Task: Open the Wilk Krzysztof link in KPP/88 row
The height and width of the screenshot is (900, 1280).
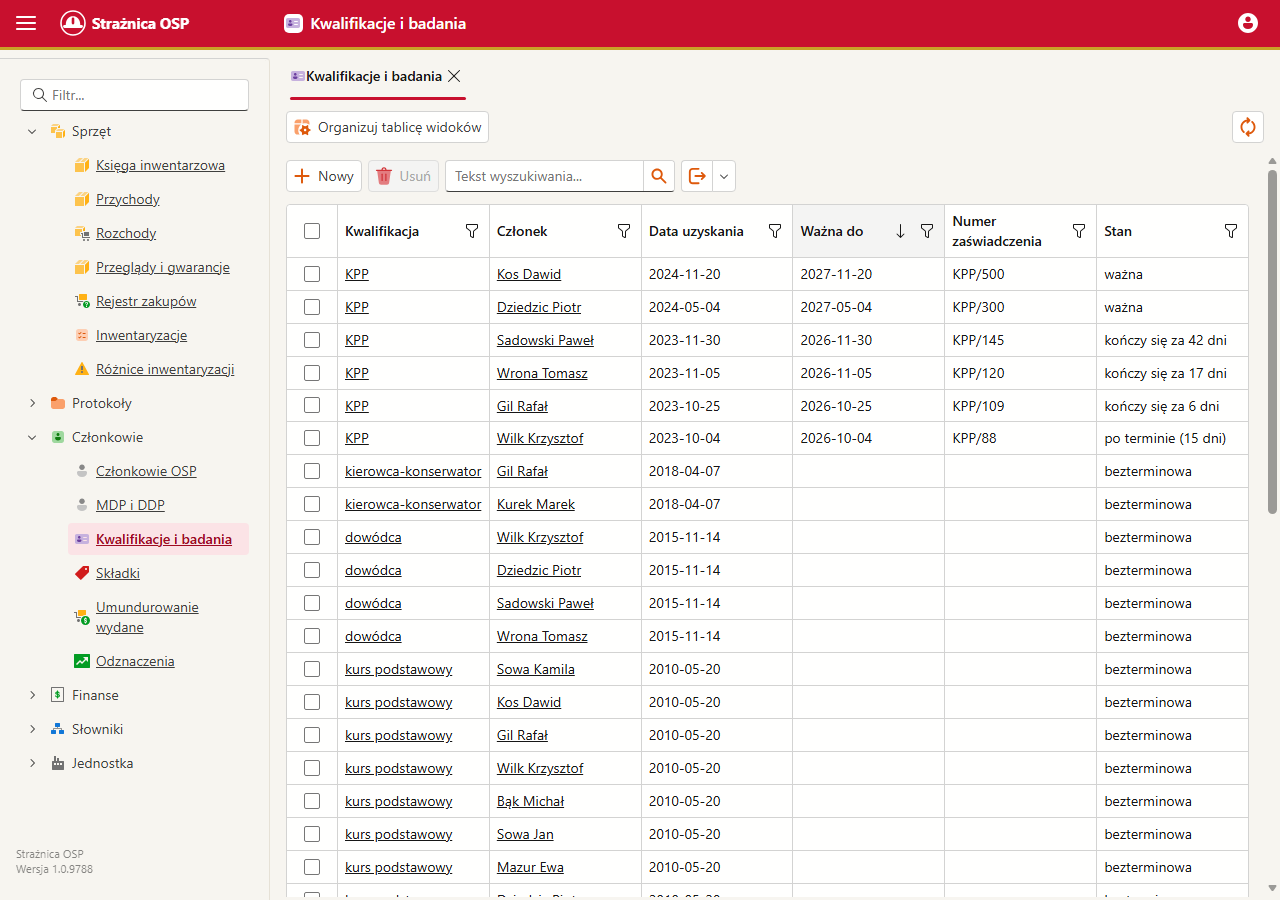Action: [540, 438]
